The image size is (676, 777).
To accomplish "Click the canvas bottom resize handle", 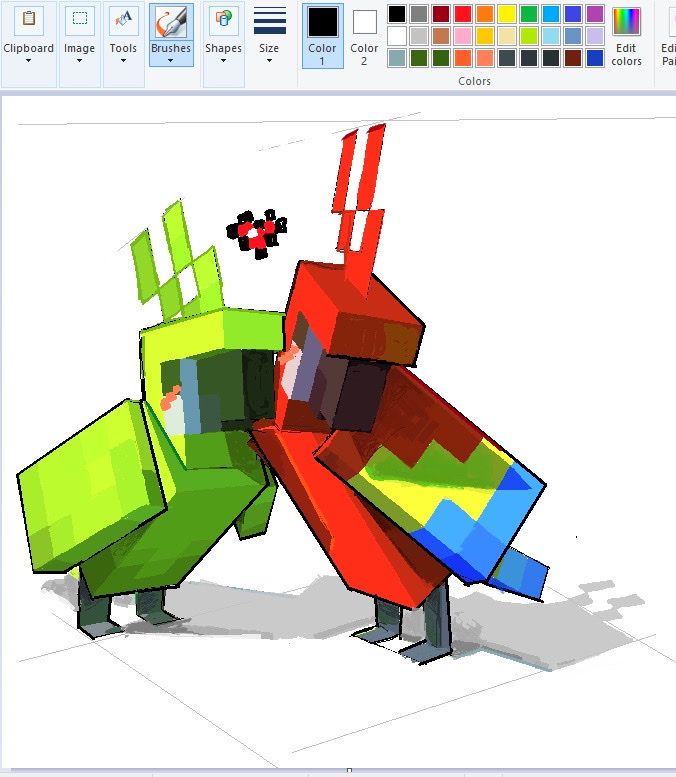I will click(349, 770).
